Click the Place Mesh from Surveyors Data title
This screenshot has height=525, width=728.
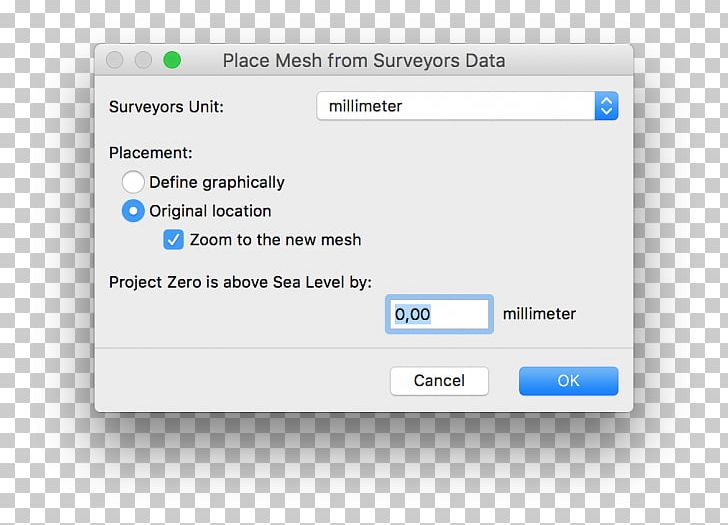coord(364,61)
